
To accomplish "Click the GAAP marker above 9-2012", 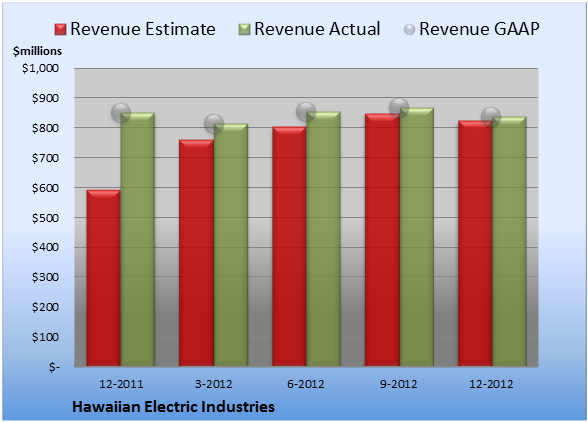I will coord(399,108).
